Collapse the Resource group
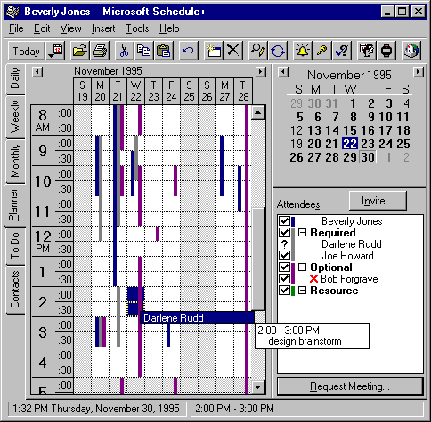Viewport: 431px width, 422px height. [302, 290]
